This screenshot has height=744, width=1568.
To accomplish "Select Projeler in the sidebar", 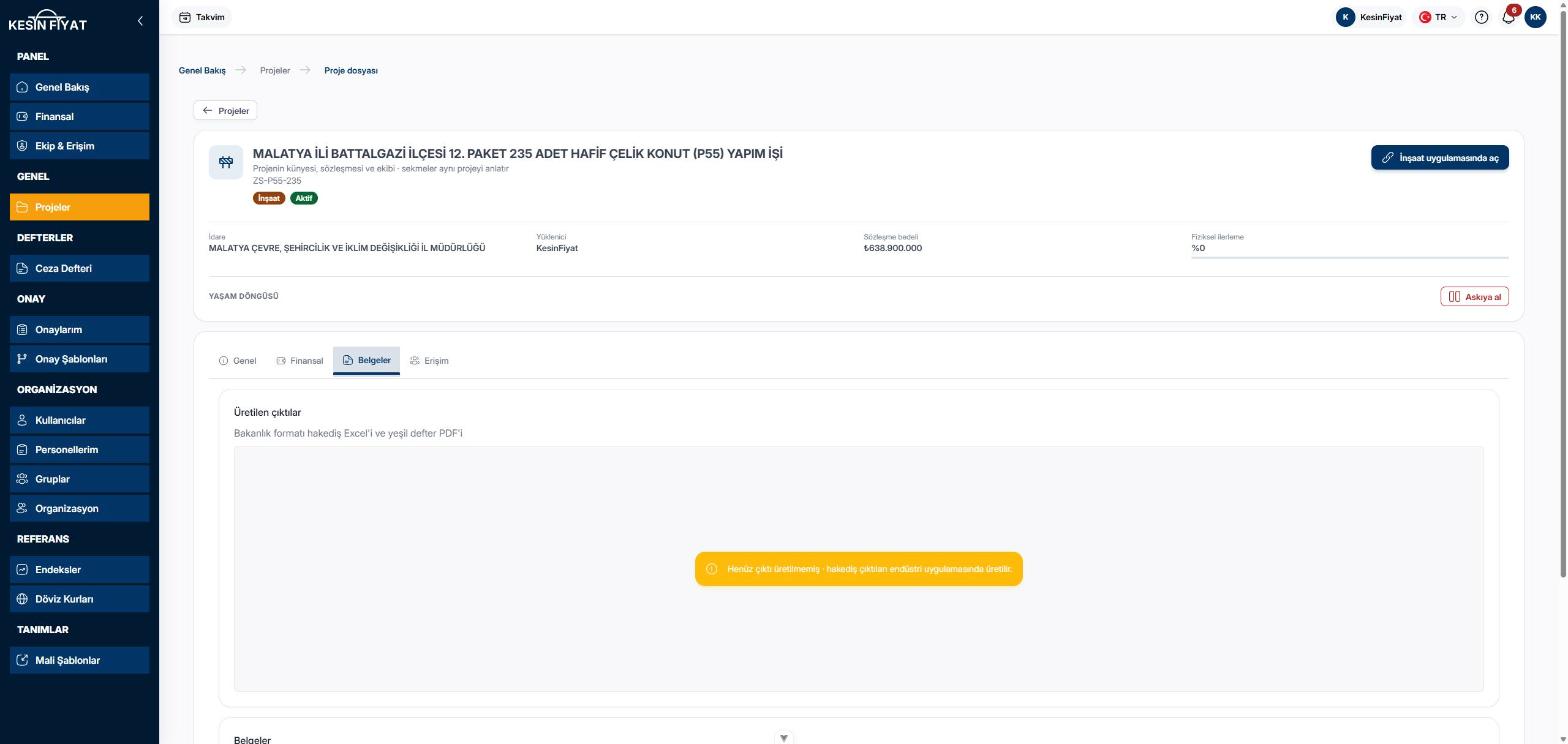I will click(x=80, y=207).
